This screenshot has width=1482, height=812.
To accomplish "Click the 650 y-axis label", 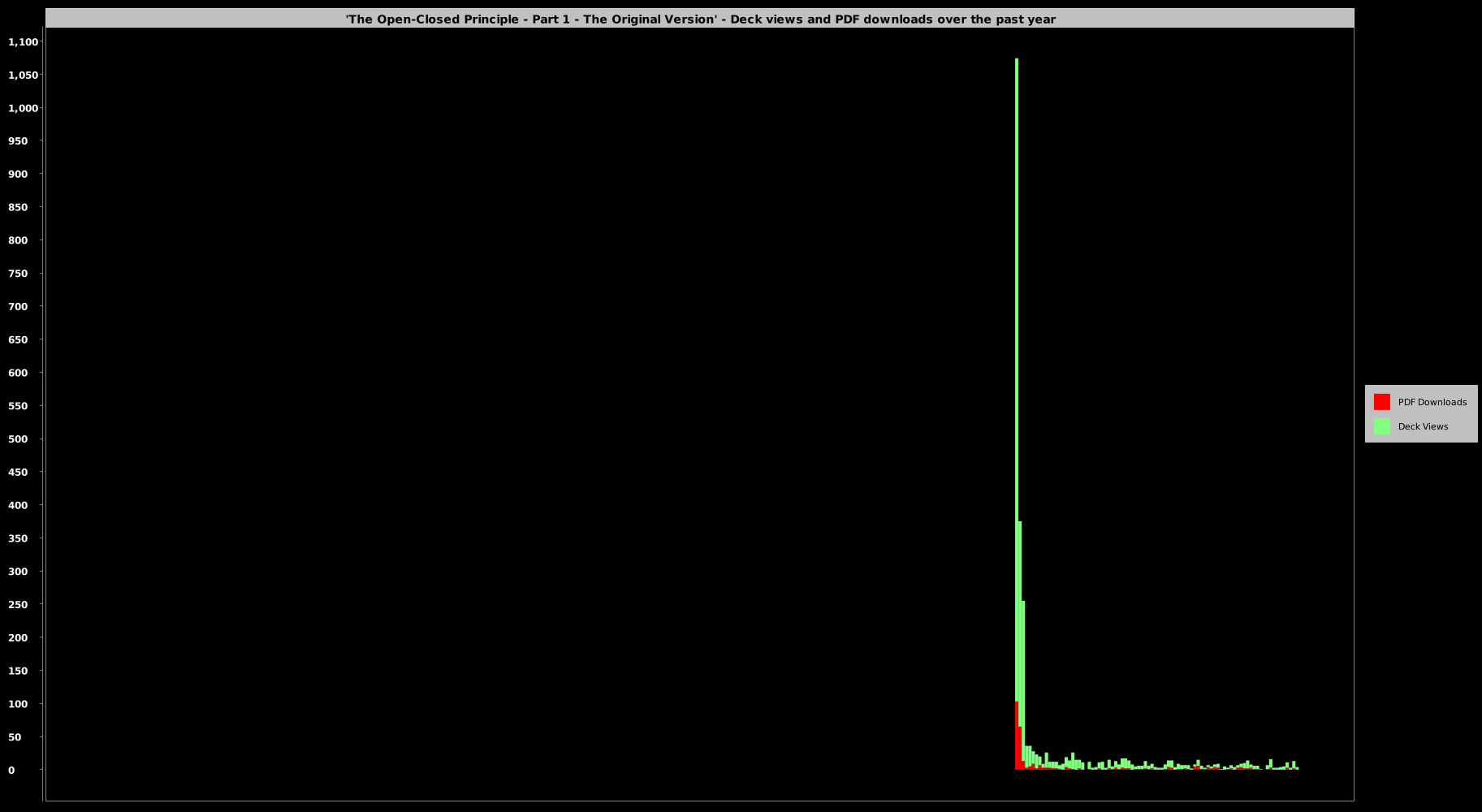I will (18, 340).
